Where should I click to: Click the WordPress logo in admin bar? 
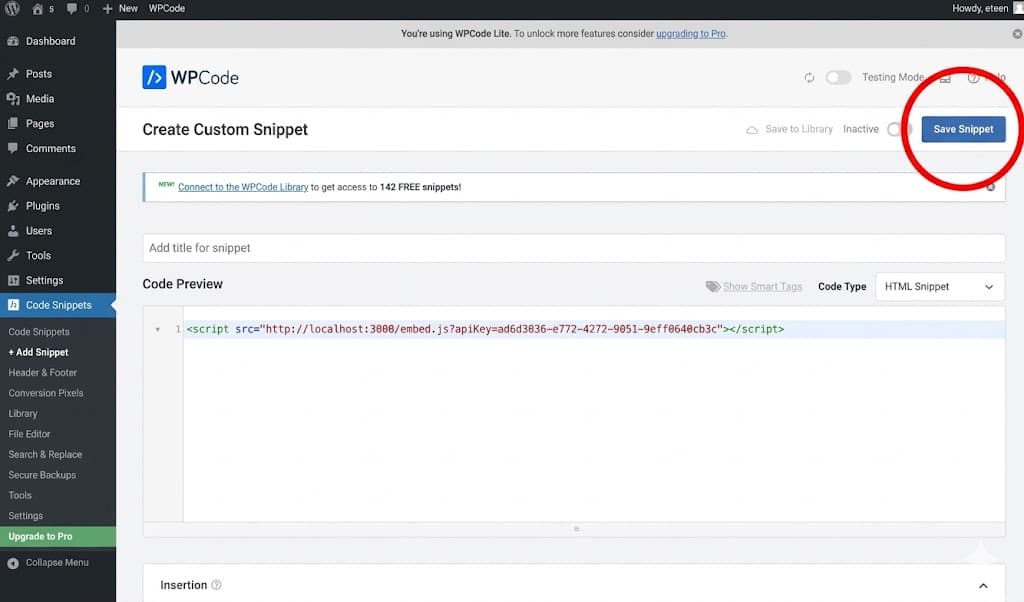[11, 8]
